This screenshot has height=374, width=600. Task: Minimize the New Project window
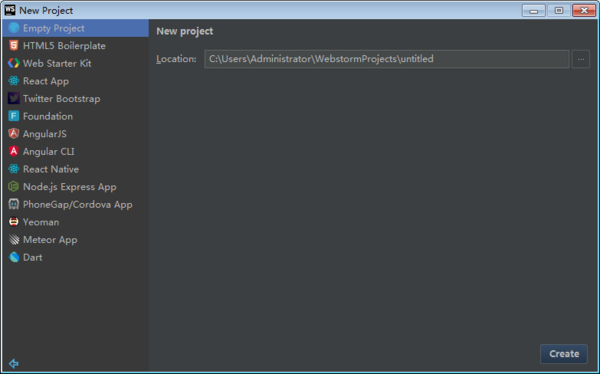pyautogui.click(x=533, y=10)
